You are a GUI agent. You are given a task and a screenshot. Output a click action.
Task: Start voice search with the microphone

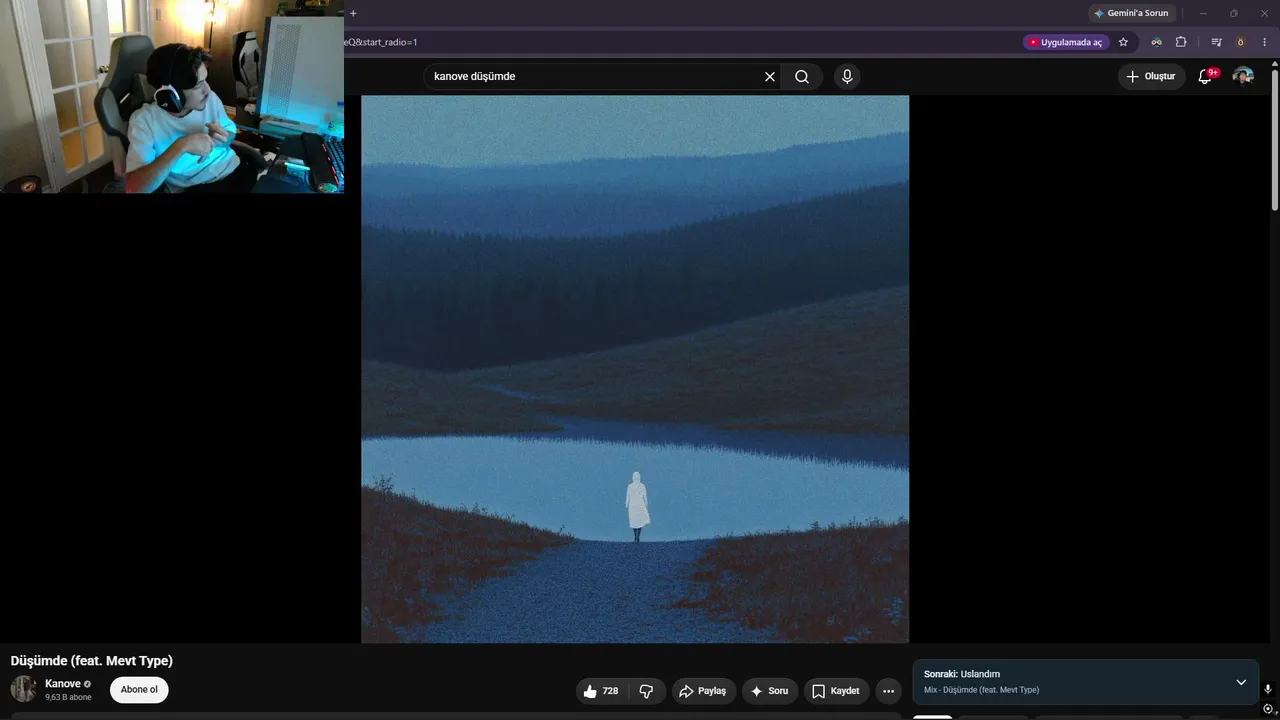pos(847,76)
